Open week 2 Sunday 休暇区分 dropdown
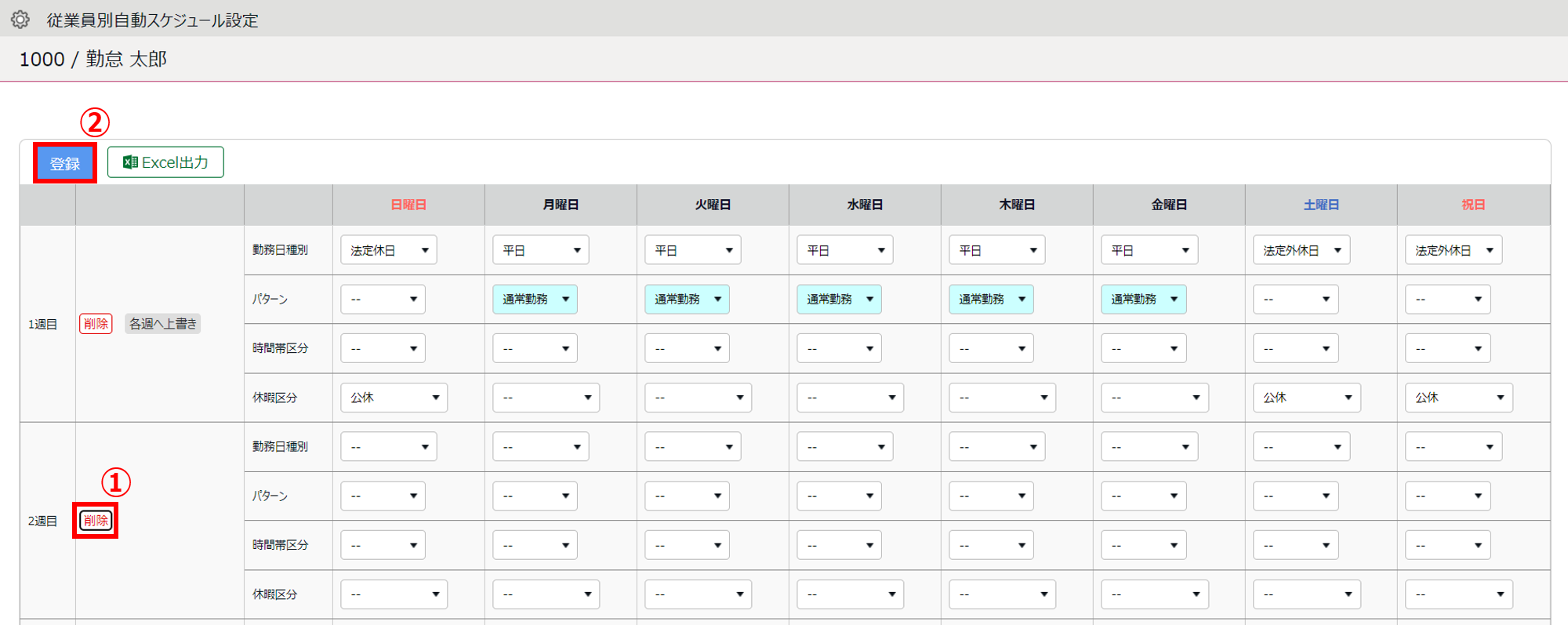The image size is (1568, 625). click(394, 594)
